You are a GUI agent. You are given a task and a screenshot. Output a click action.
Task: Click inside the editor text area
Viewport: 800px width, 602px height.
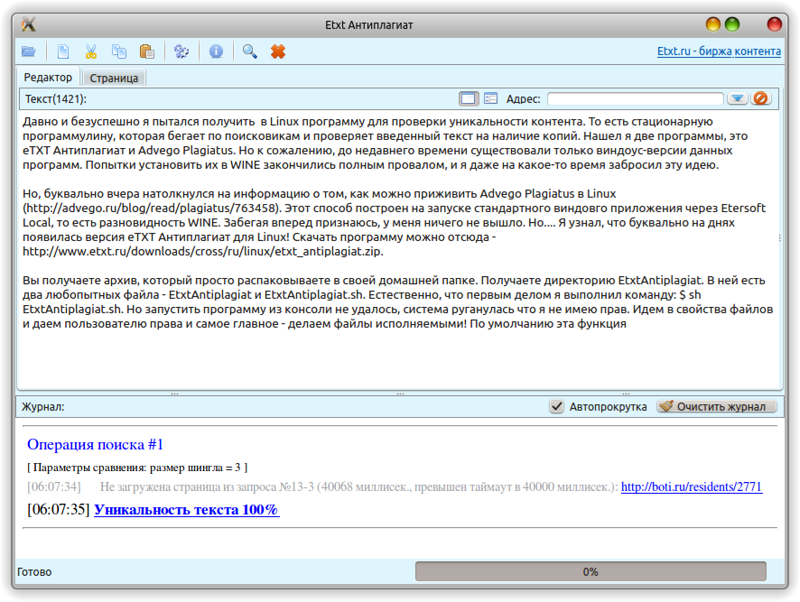(400, 250)
